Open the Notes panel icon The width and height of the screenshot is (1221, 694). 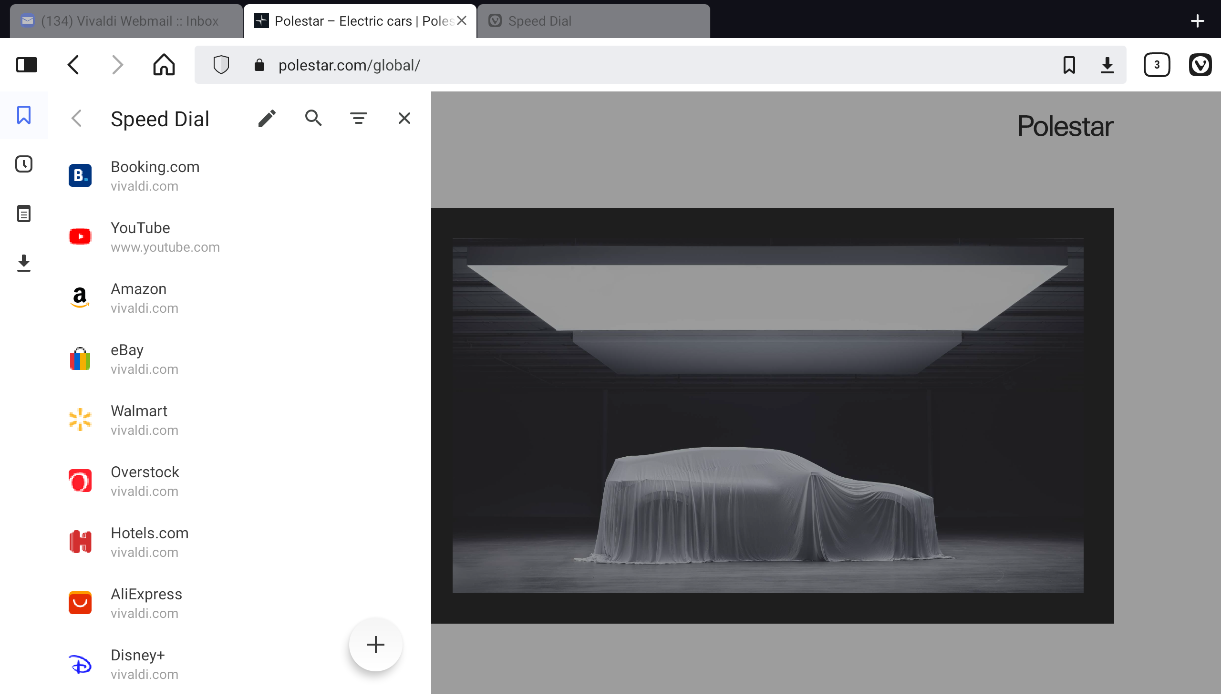tap(24, 213)
